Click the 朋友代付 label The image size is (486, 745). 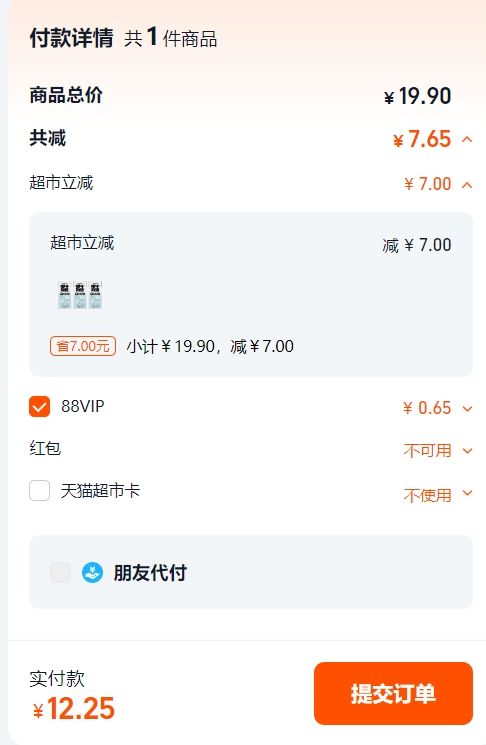tap(150, 573)
